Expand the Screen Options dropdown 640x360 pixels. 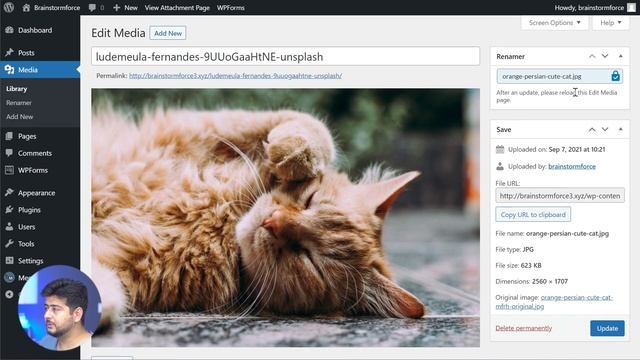(554, 23)
